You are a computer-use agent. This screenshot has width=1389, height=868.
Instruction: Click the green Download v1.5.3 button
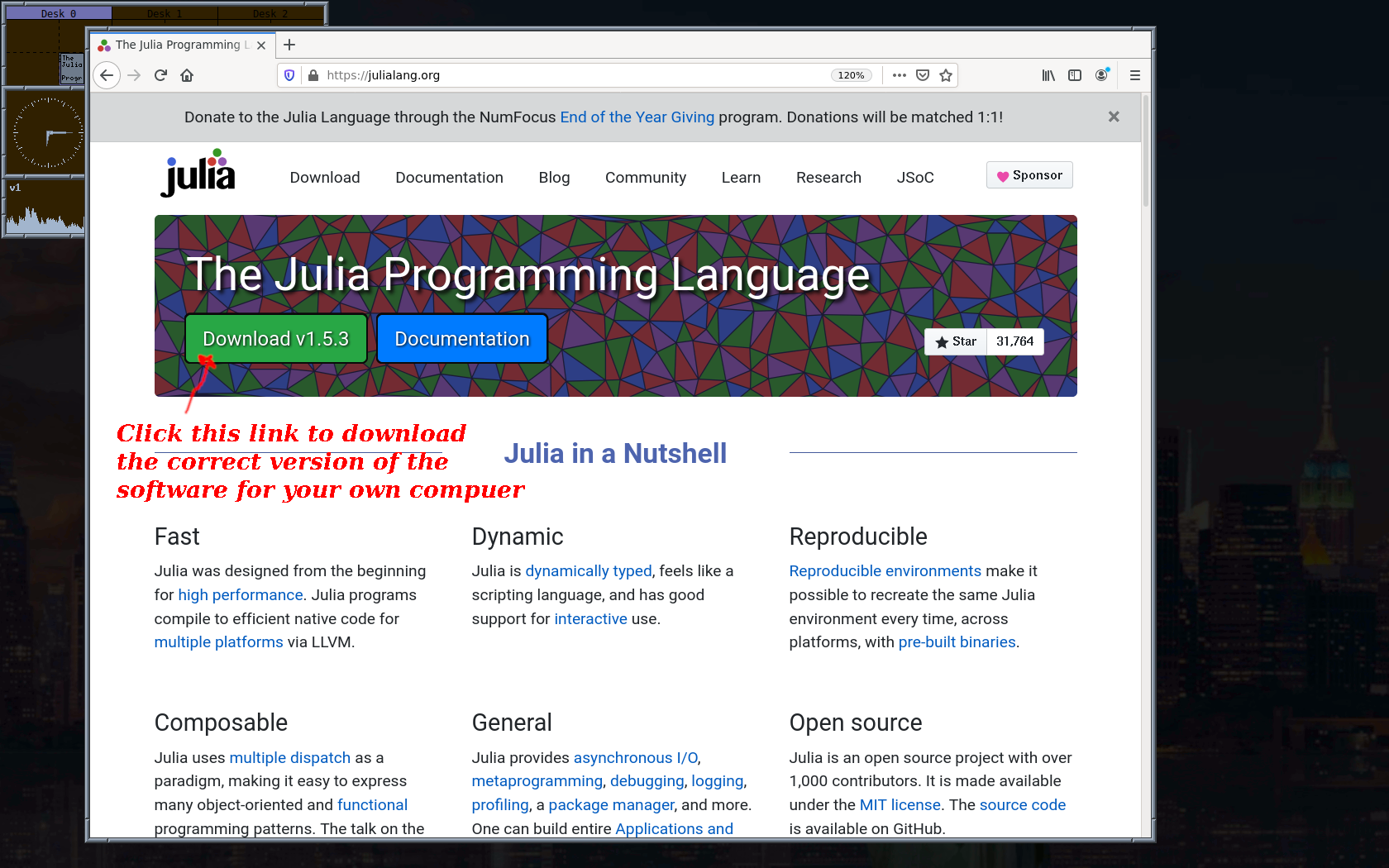coord(276,339)
